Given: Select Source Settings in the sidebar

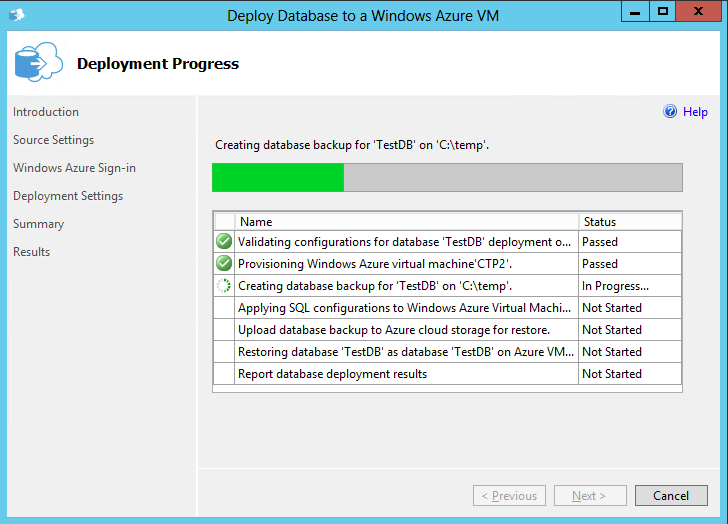Looking at the screenshot, I should [53, 140].
